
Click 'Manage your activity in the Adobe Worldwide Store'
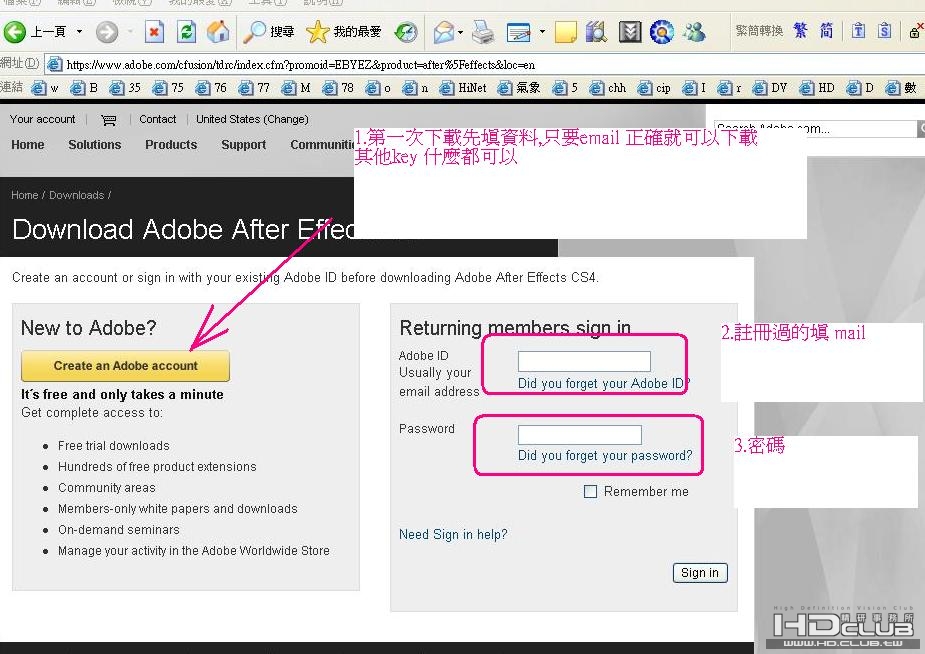click(193, 551)
